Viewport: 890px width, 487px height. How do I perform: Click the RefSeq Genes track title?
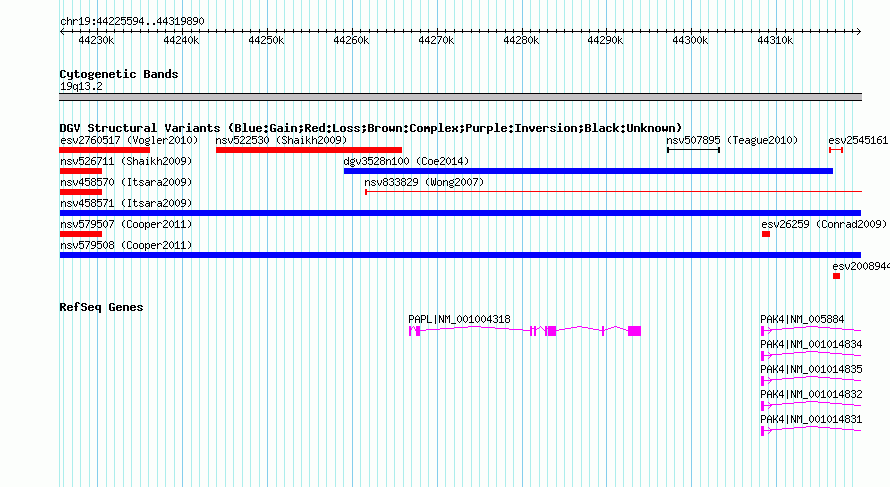click(101, 307)
